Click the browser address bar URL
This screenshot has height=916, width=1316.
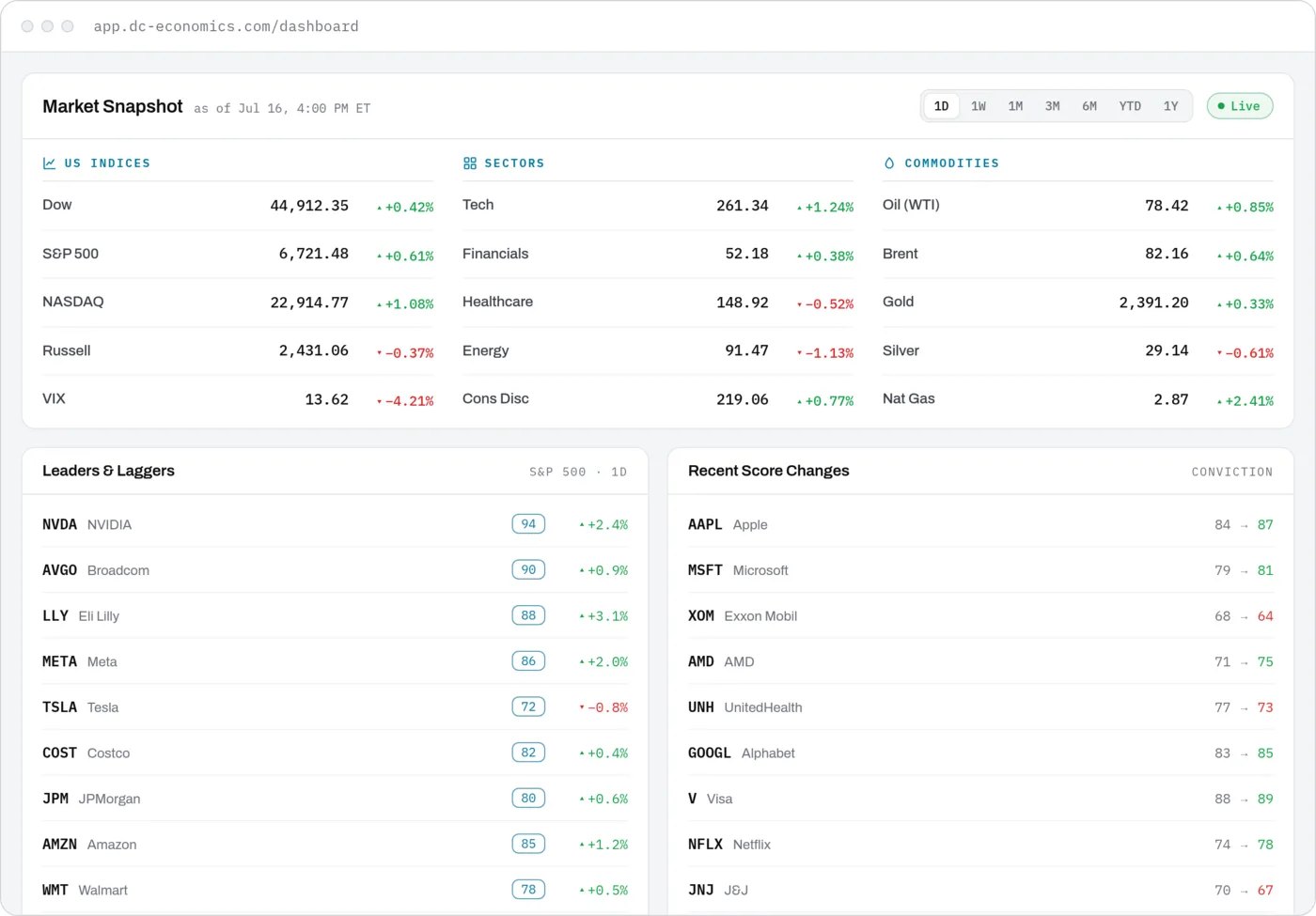[226, 26]
